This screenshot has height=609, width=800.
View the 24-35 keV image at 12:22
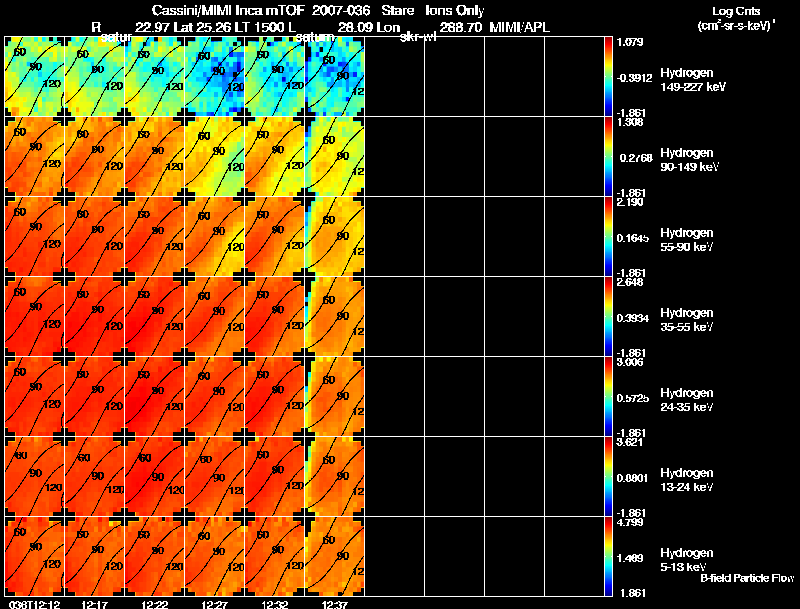tap(155, 396)
